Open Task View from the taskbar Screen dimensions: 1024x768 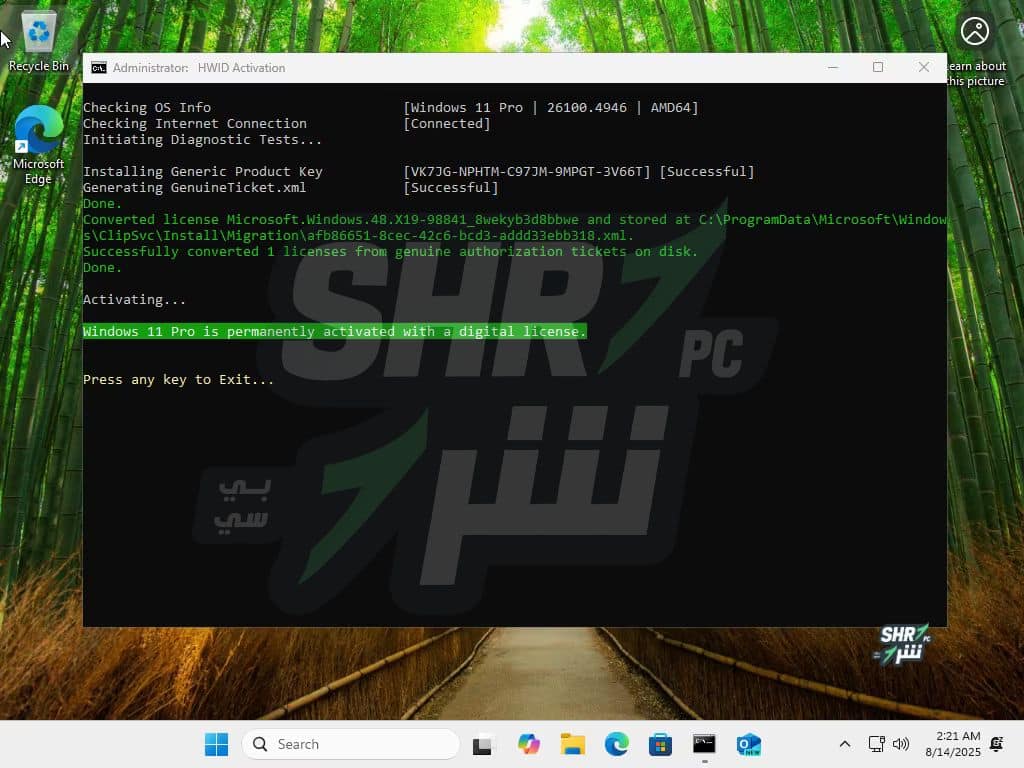point(482,744)
